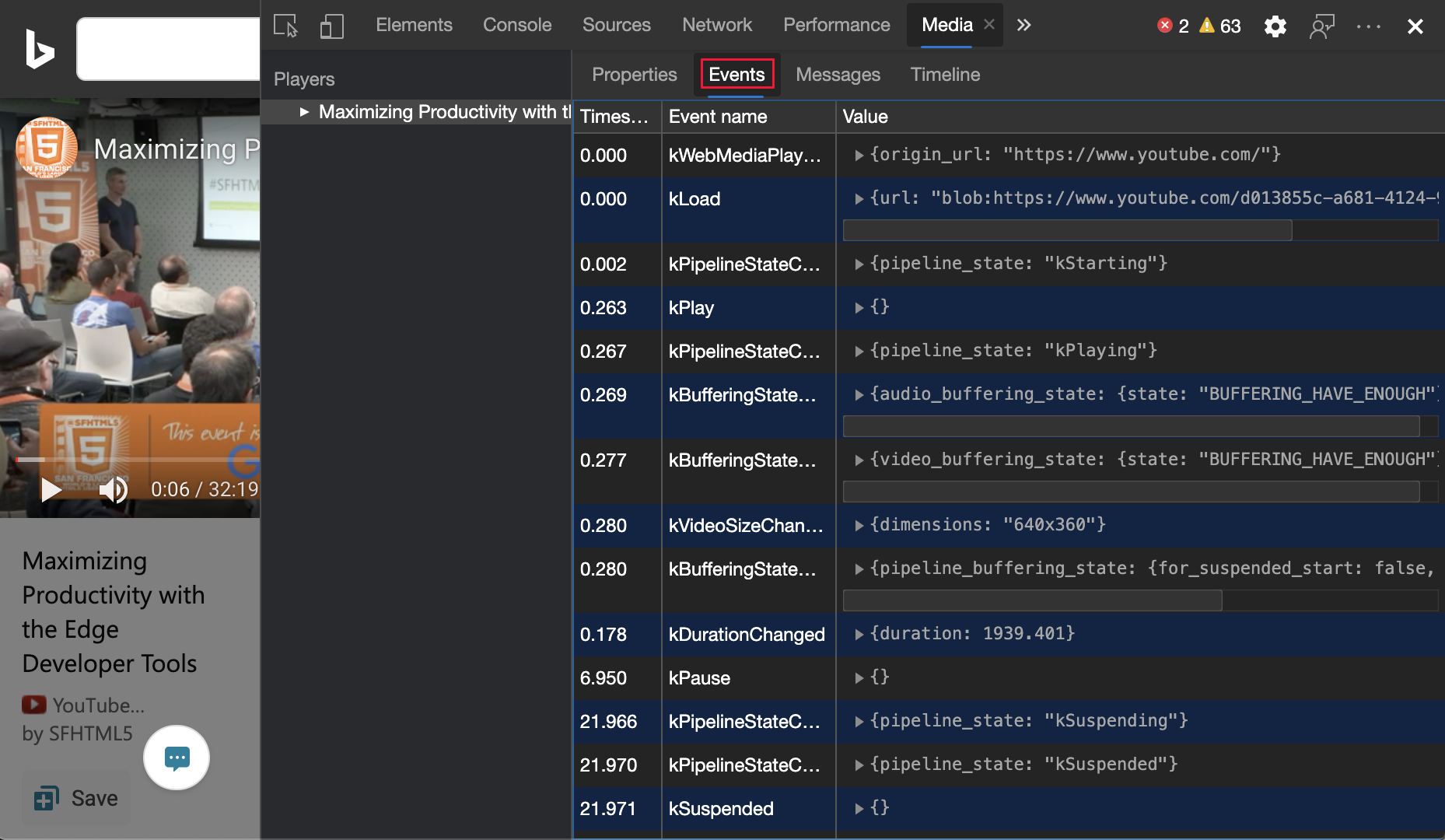Show more tabs with double chevron
The image size is (1445, 840).
(1023, 26)
